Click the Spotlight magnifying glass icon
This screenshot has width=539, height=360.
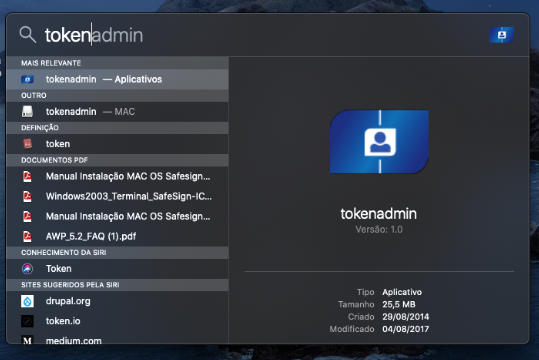(28, 34)
